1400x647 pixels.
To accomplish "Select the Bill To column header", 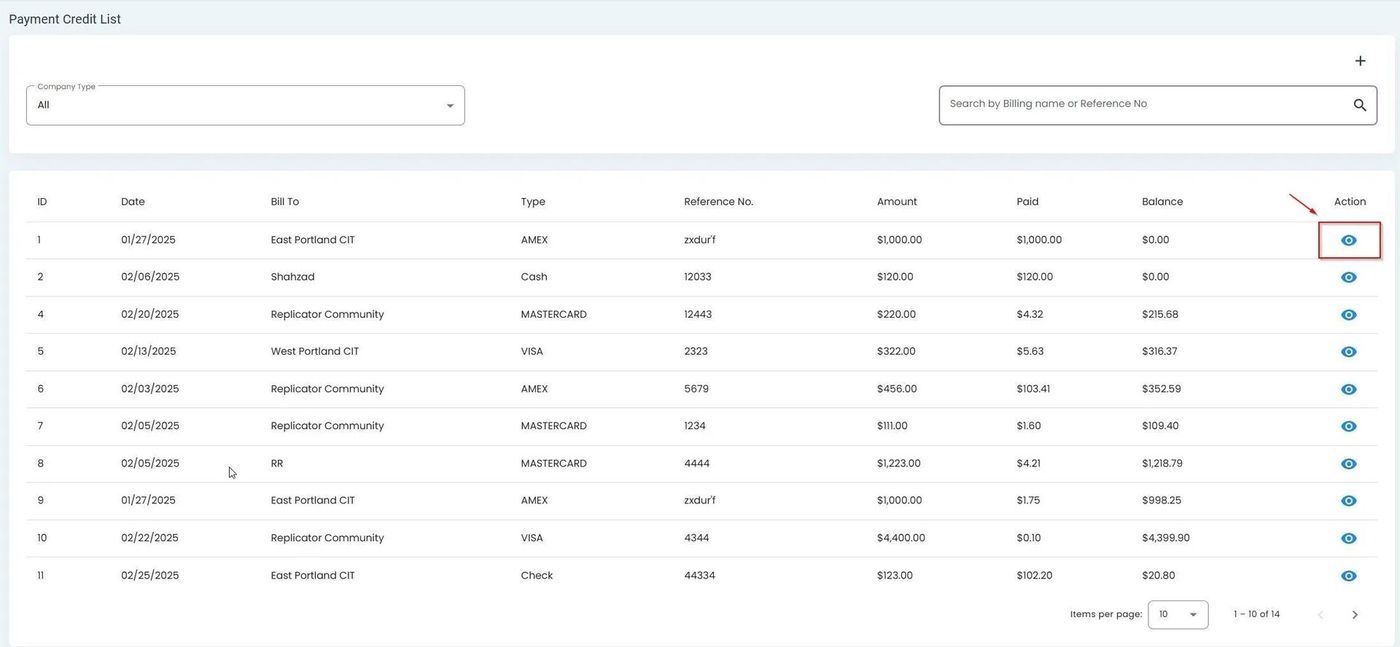I will [x=285, y=202].
